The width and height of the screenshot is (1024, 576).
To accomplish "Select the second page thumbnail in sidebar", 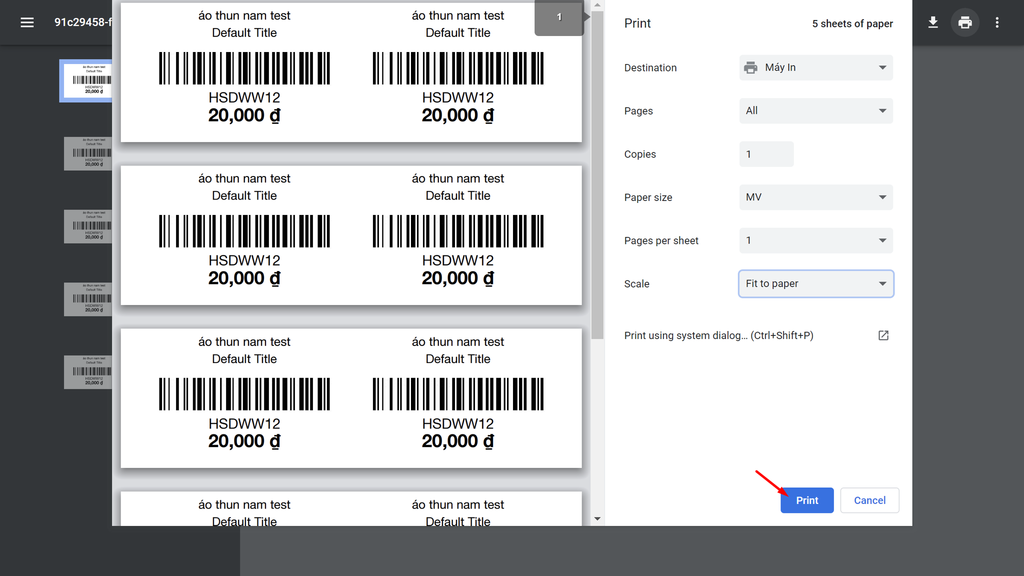I will [88, 153].
